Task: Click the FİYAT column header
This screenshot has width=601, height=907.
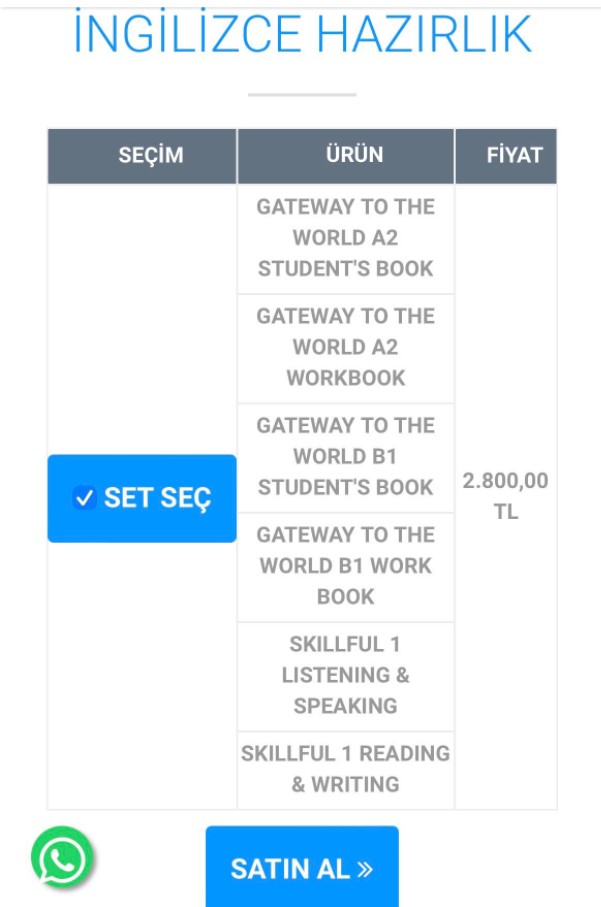Action: pyautogui.click(x=514, y=155)
